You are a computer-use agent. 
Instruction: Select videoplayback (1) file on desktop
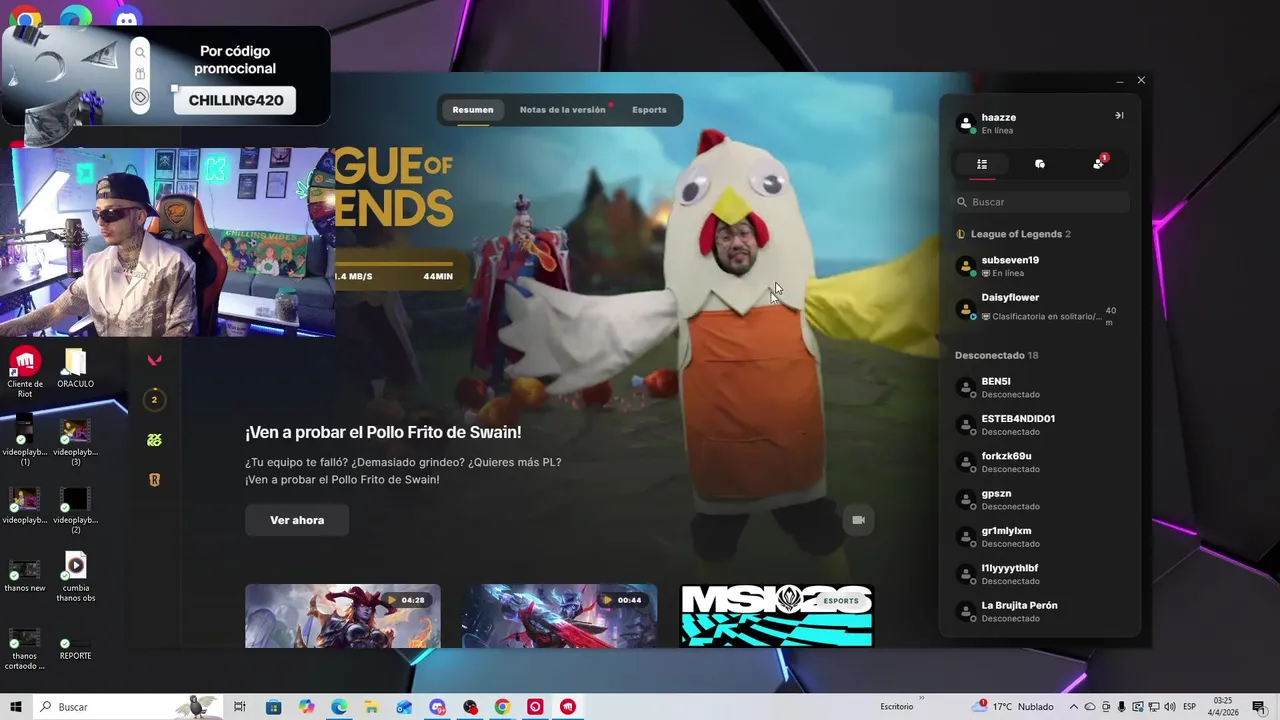(25, 440)
